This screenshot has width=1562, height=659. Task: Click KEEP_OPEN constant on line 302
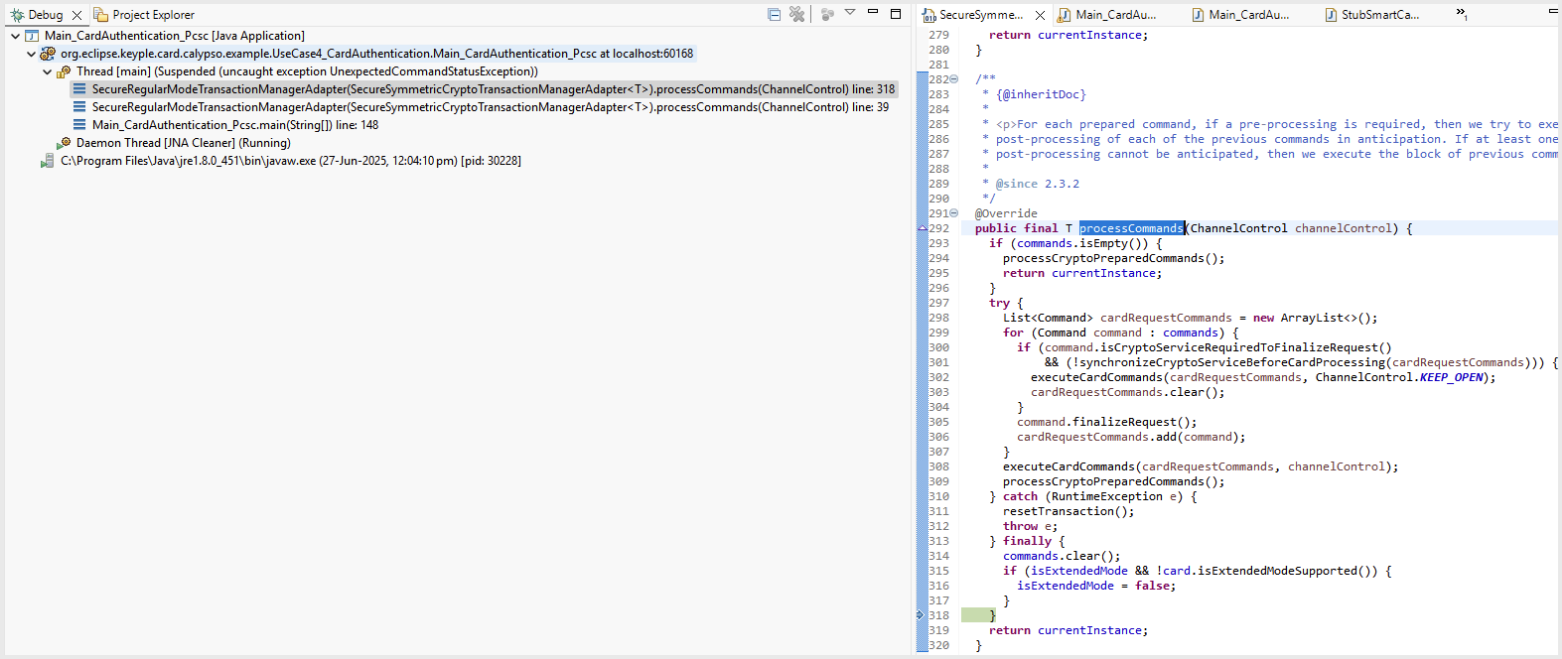(1452, 377)
